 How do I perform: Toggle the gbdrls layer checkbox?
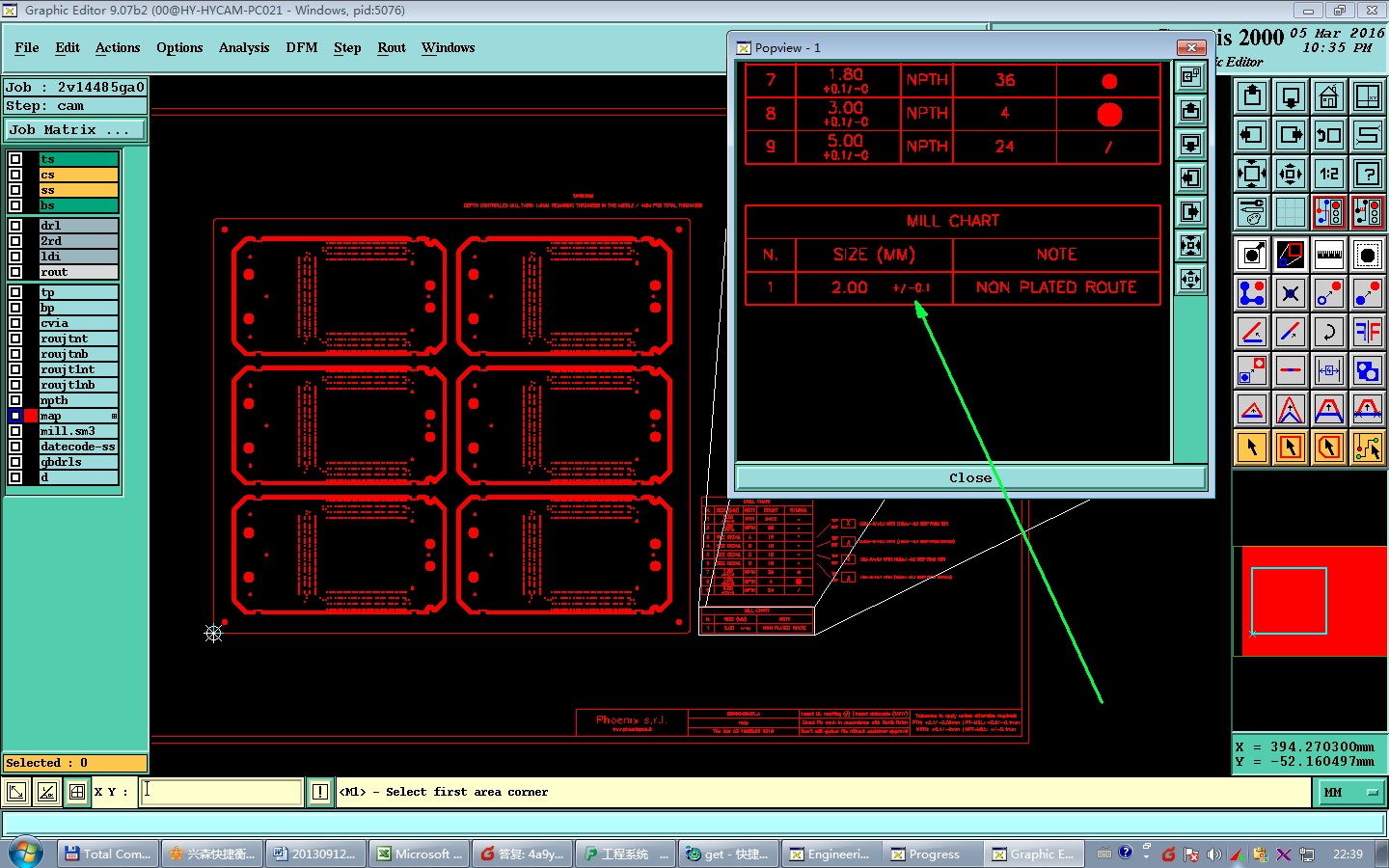pos(15,462)
